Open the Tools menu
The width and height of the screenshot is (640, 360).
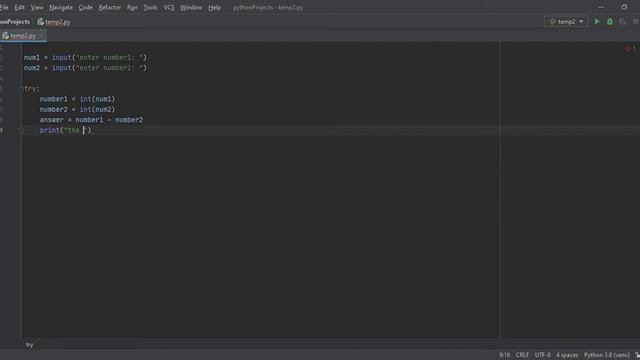[x=150, y=7]
